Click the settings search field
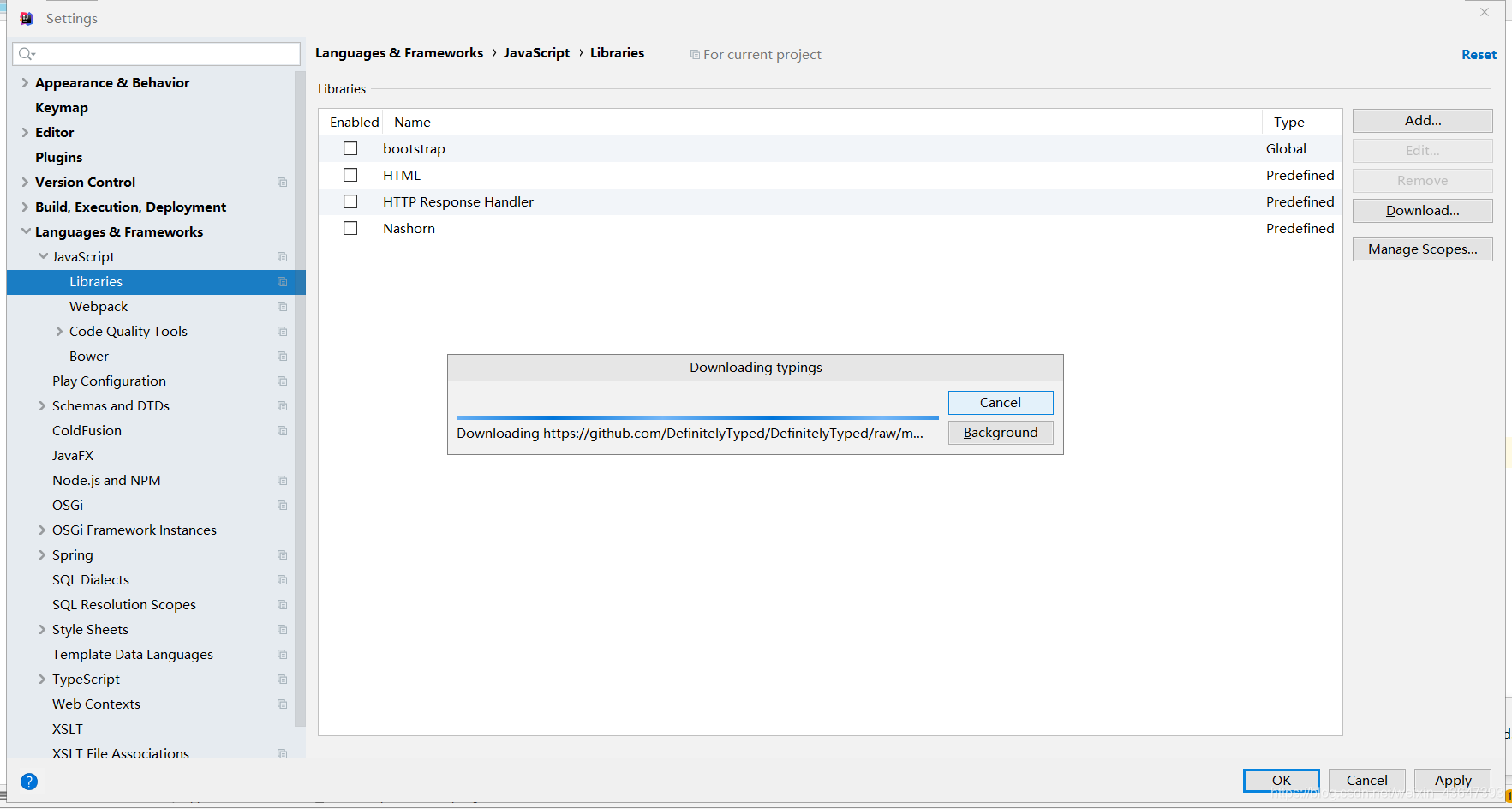This screenshot has width=1512, height=809. tap(157, 54)
